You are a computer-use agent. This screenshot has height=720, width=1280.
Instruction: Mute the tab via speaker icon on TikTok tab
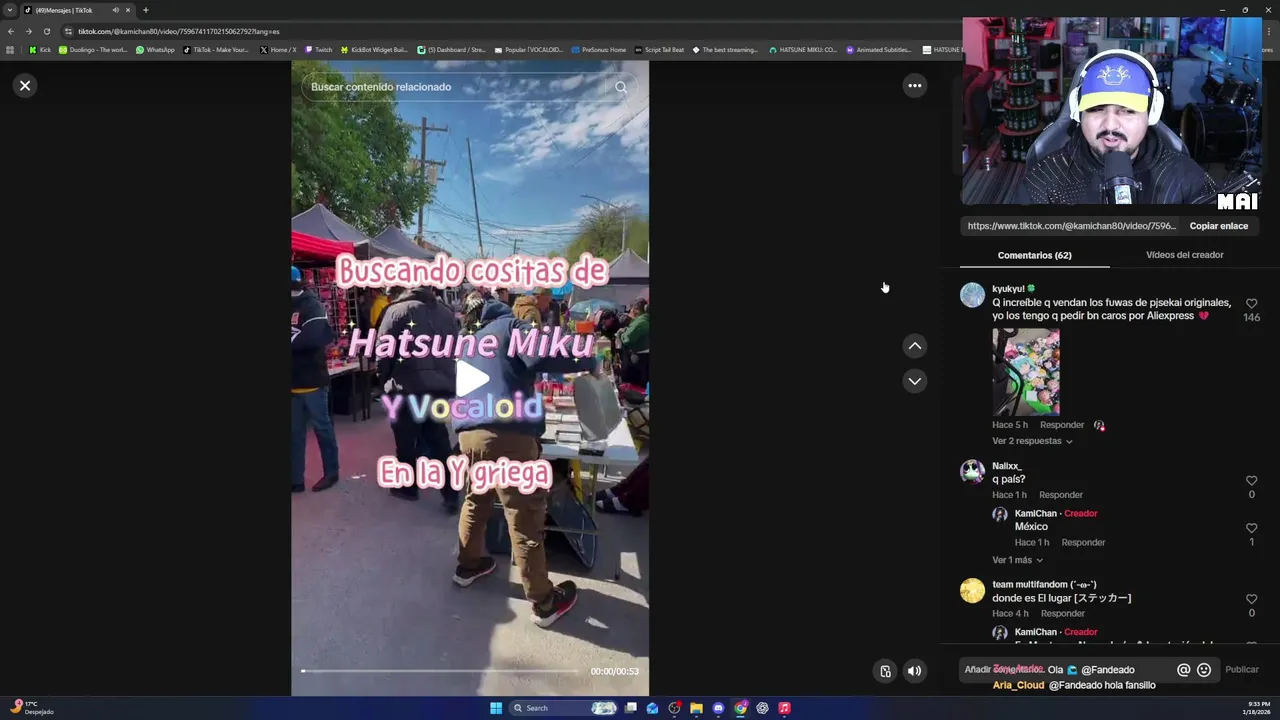pyautogui.click(x=115, y=10)
